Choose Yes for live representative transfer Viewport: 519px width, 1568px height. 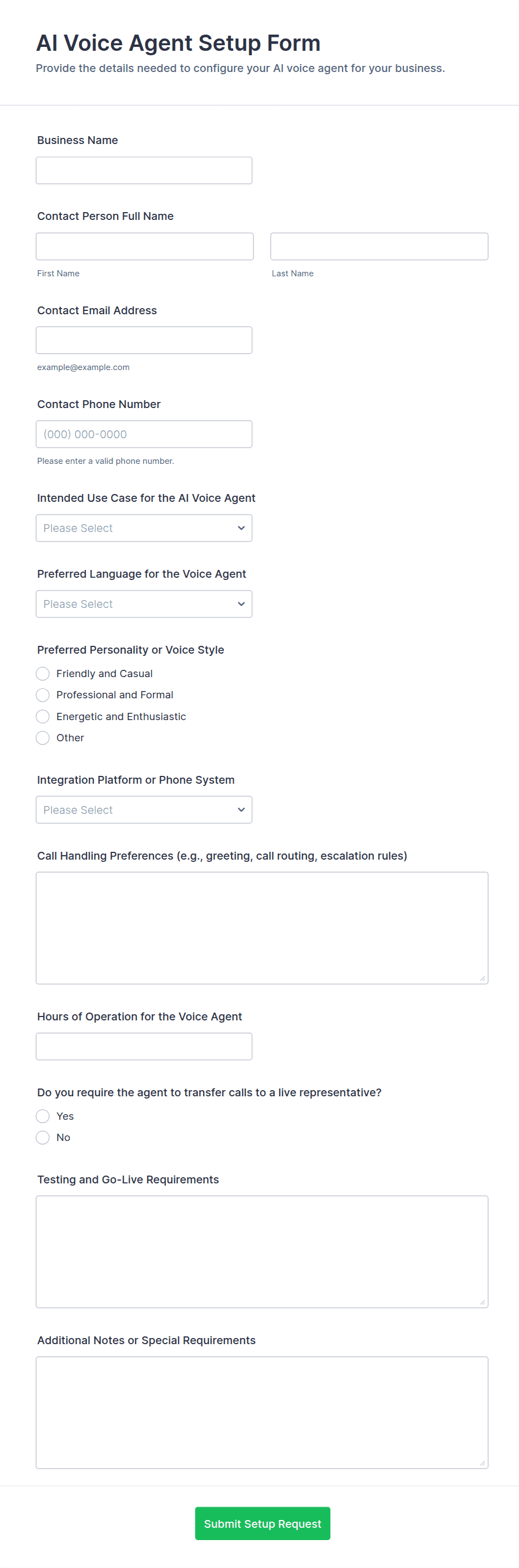(42, 1116)
